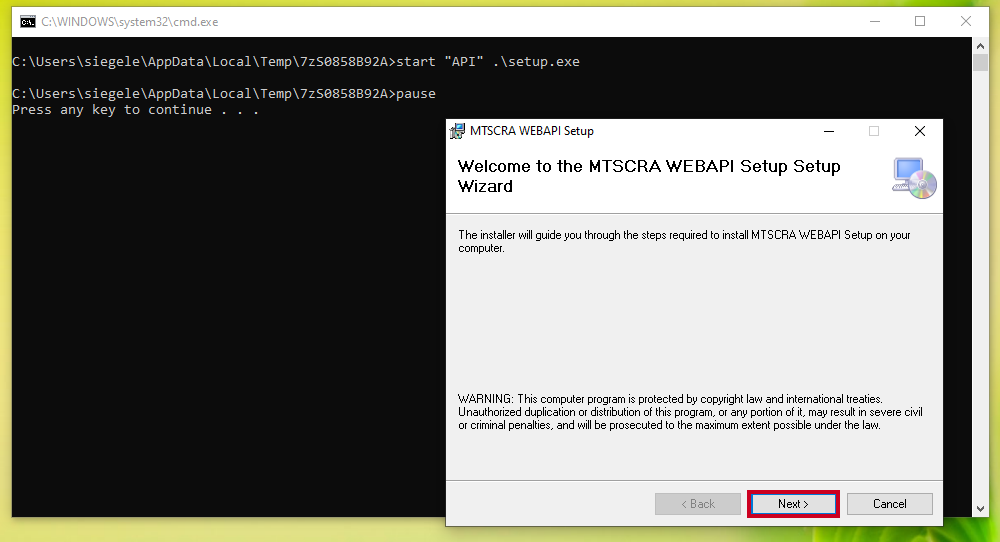This screenshot has width=1000, height=542.
Task: Click the 'start "API" .\setup.exe' command line
Action: point(296,62)
